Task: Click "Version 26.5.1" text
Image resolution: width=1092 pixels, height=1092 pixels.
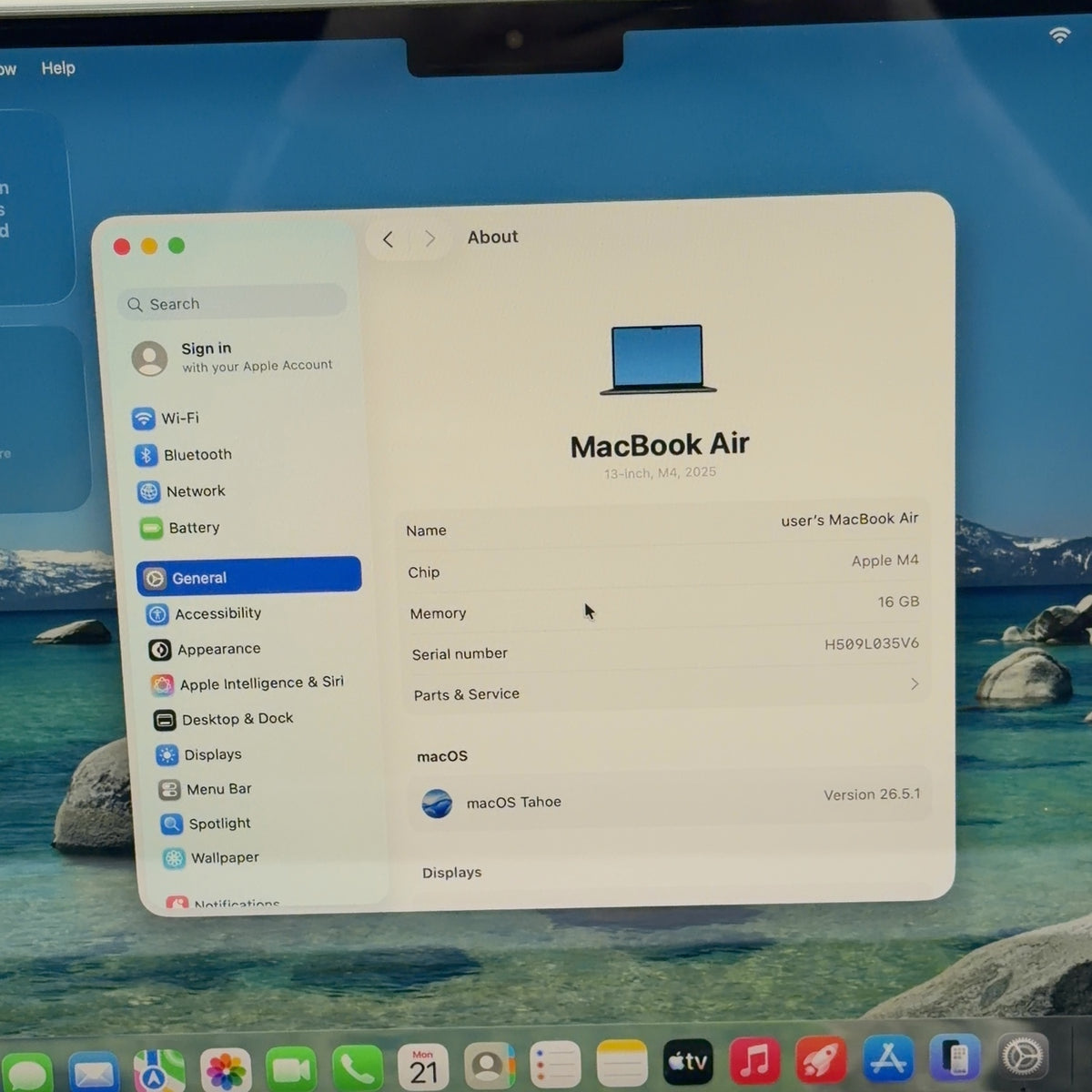Action: click(872, 794)
